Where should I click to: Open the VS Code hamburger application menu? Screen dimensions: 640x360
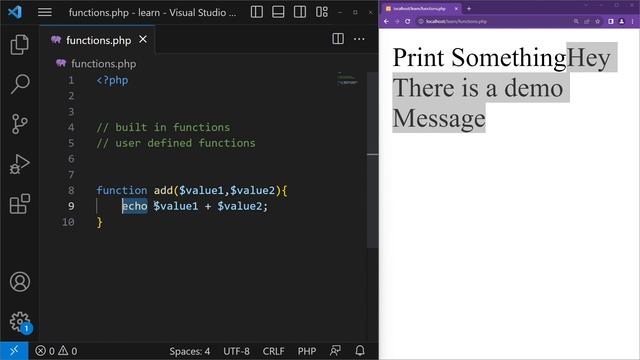[x=44, y=12]
